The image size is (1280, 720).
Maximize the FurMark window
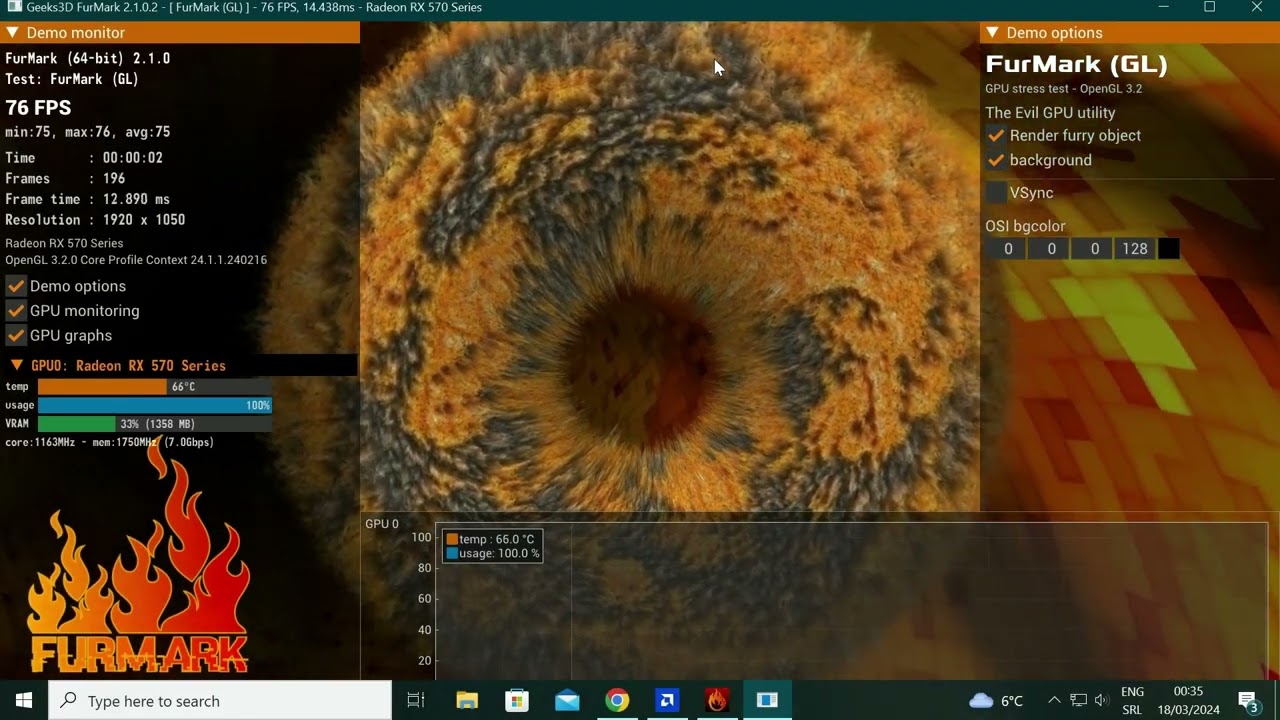[x=1209, y=7]
